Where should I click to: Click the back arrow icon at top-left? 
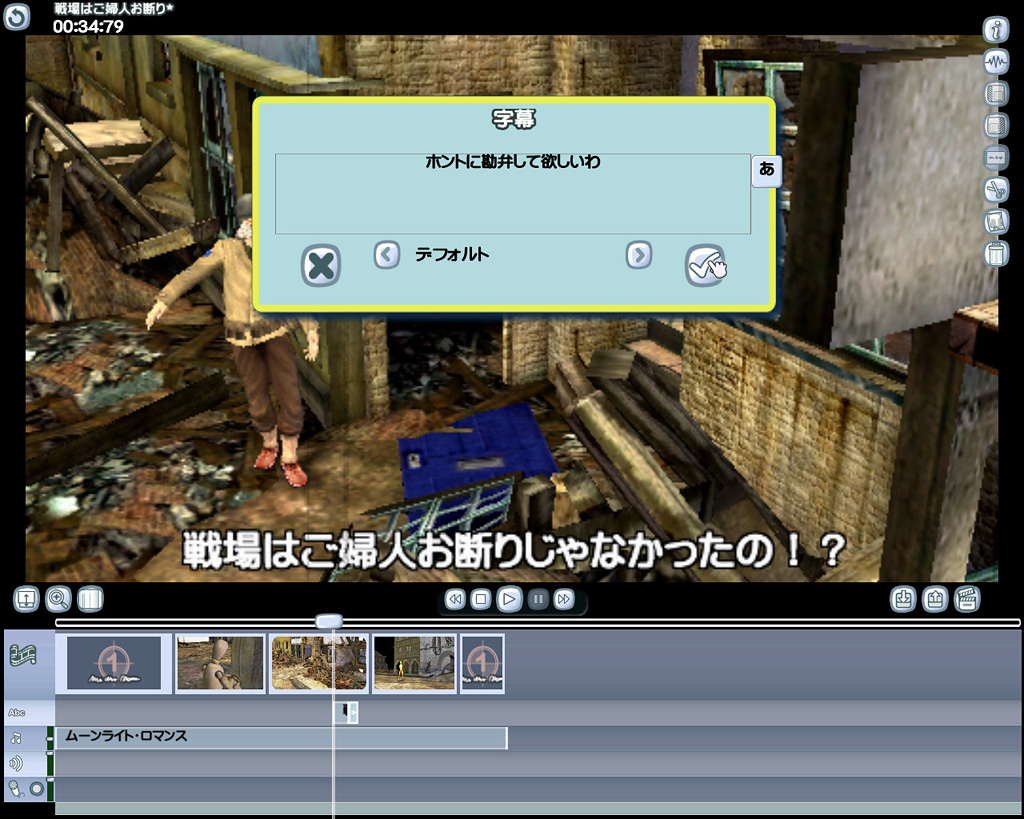(x=17, y=17)
